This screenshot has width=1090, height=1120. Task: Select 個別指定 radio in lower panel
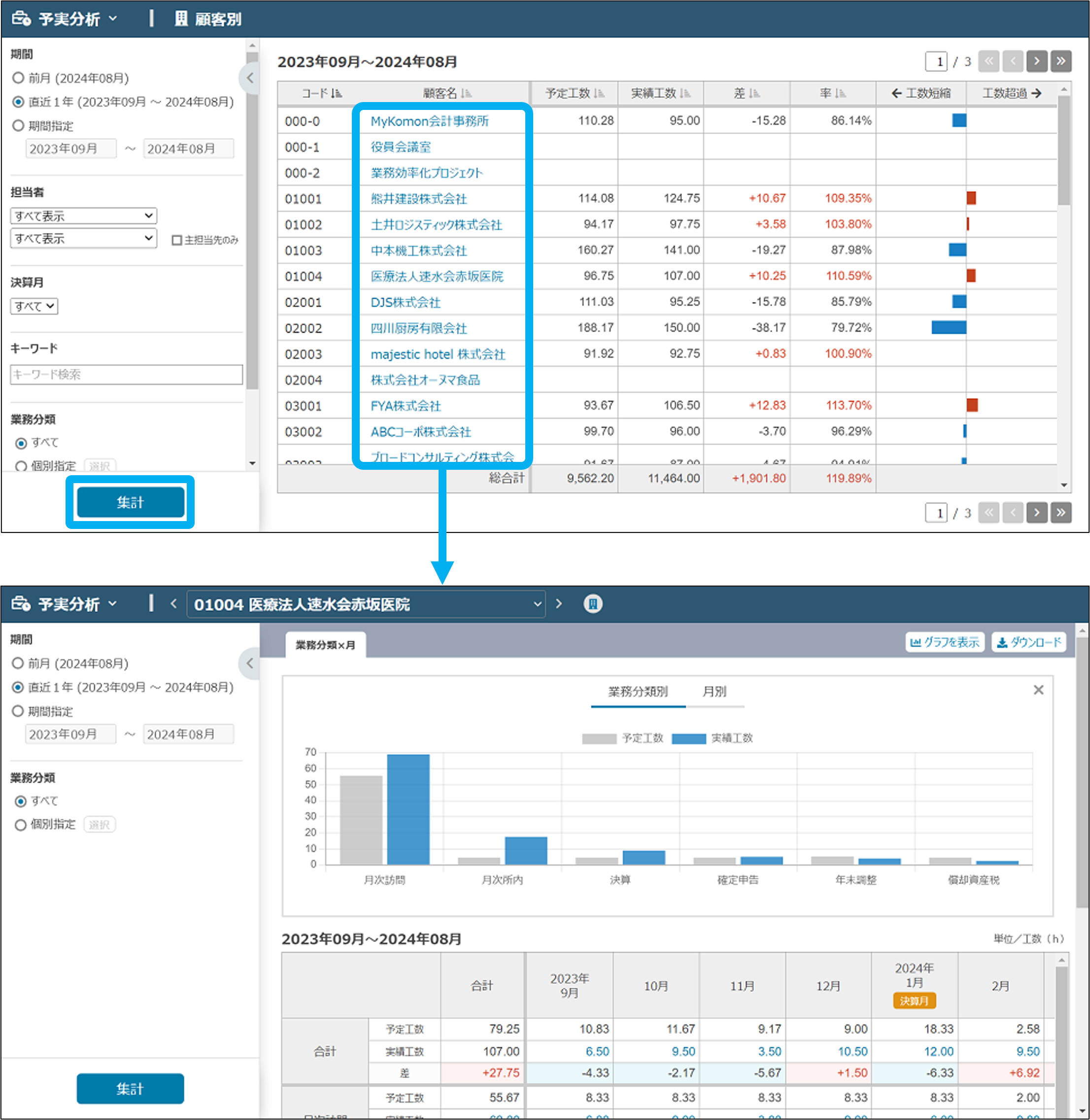point(21,825)
